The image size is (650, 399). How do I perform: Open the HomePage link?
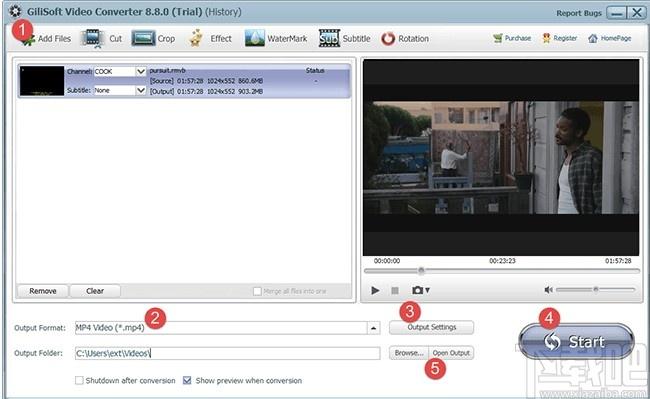(x=609, y=38)
